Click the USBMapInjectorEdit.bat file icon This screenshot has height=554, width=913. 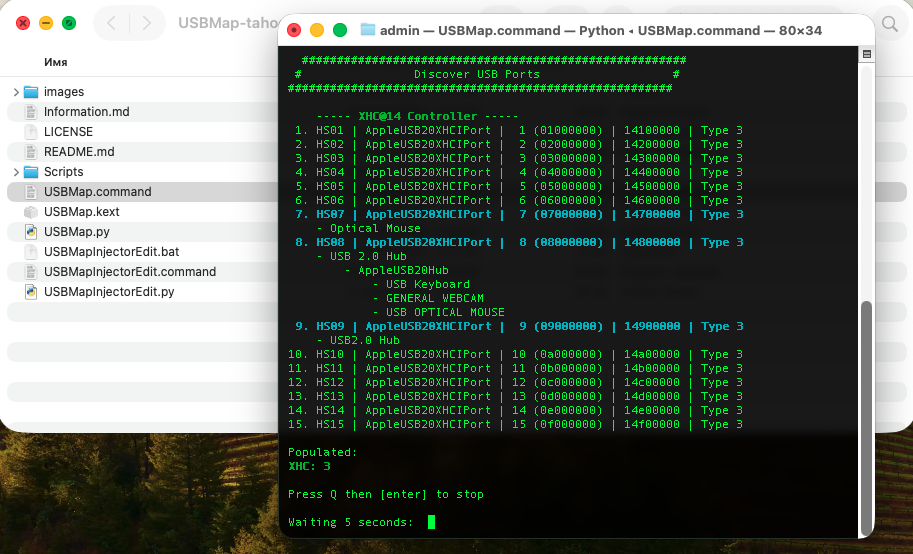(31, 252)
